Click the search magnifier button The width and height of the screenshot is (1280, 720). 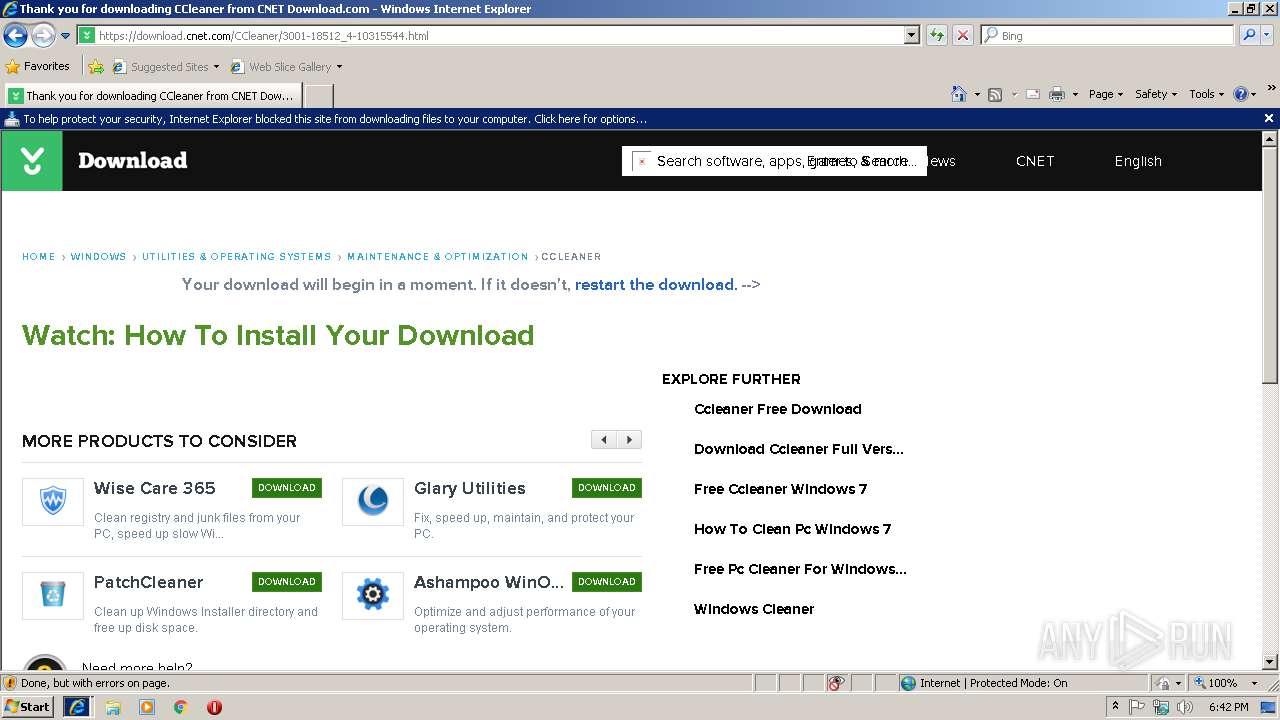pos(1248,35)
